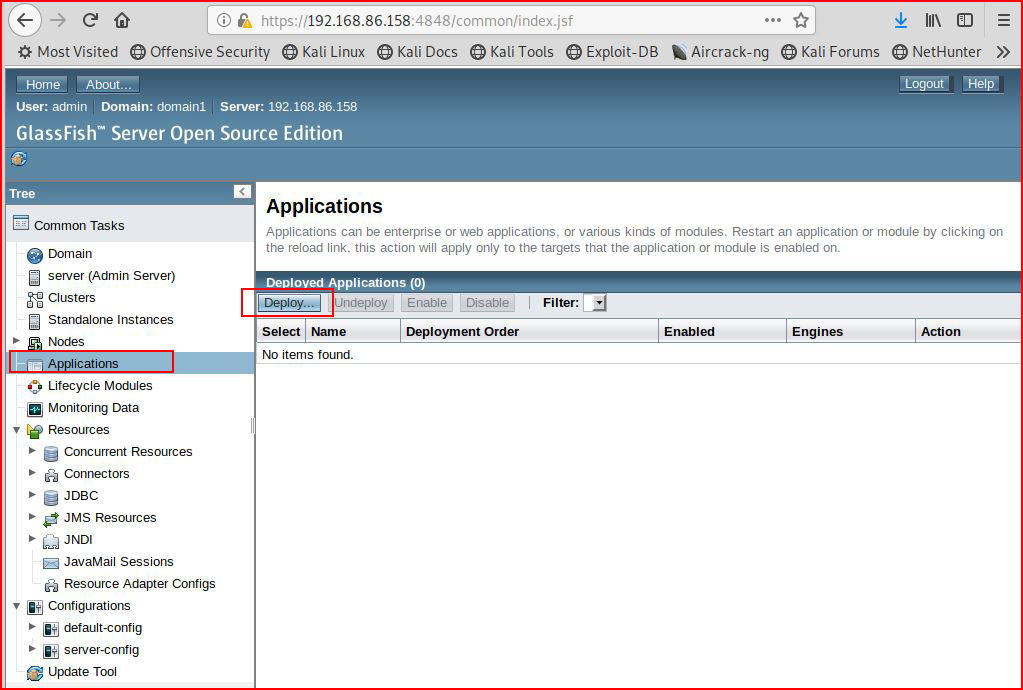
Task: Click the Help button
Action: pos(981,83)
